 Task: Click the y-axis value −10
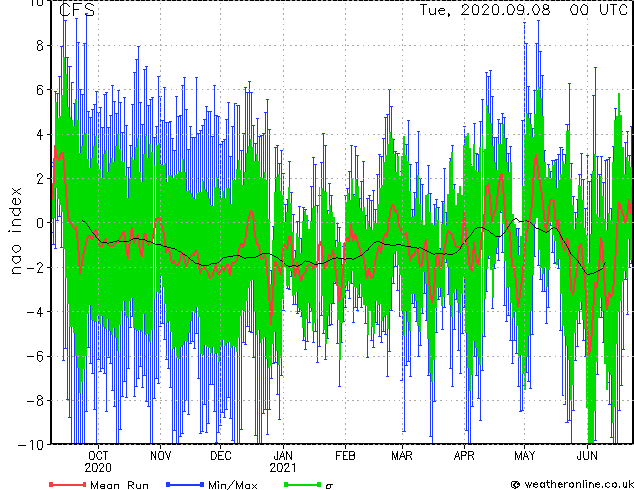click(x=31, y=444)
